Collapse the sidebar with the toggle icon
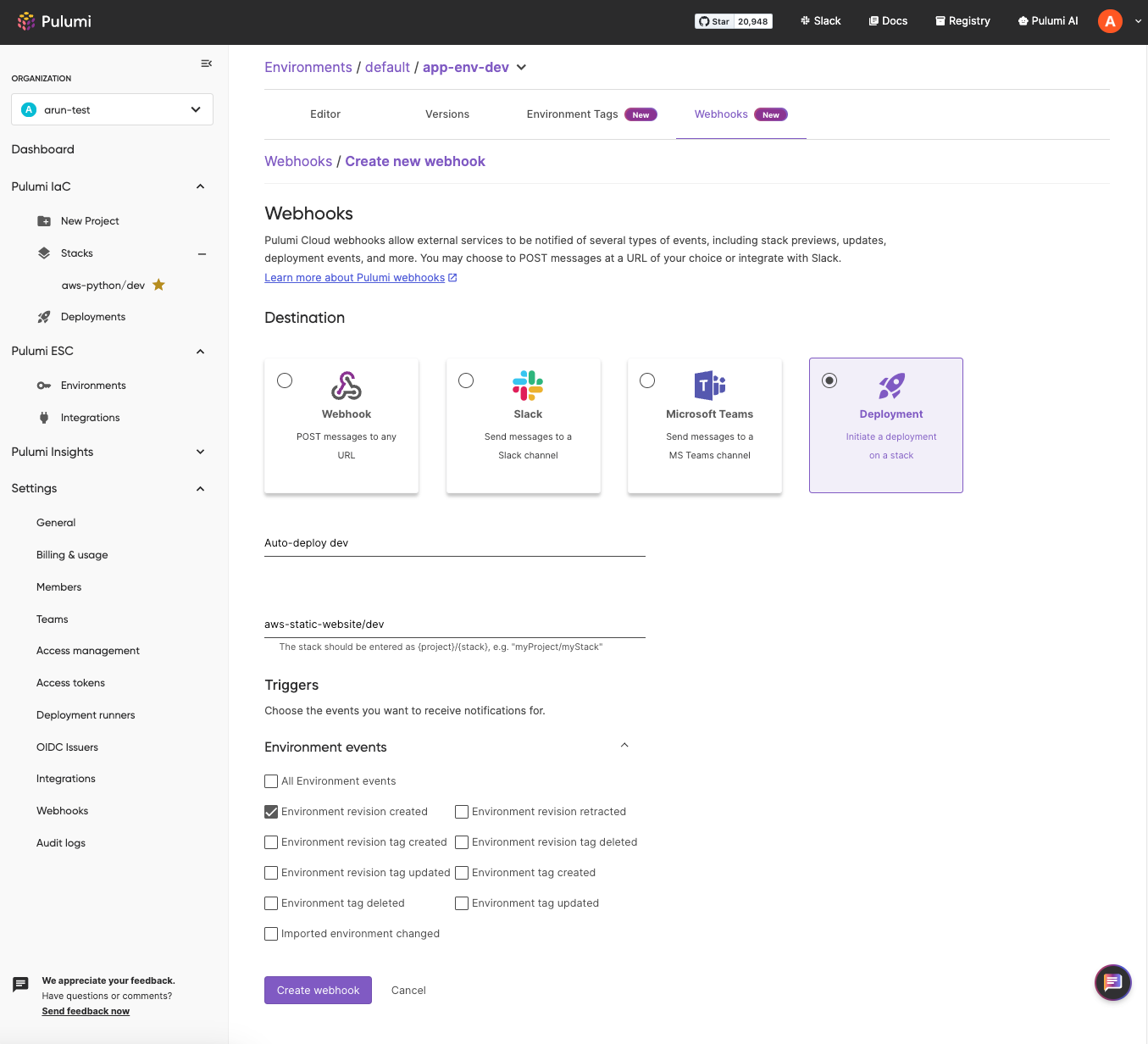The image size is (1148, 1044). 206,64
